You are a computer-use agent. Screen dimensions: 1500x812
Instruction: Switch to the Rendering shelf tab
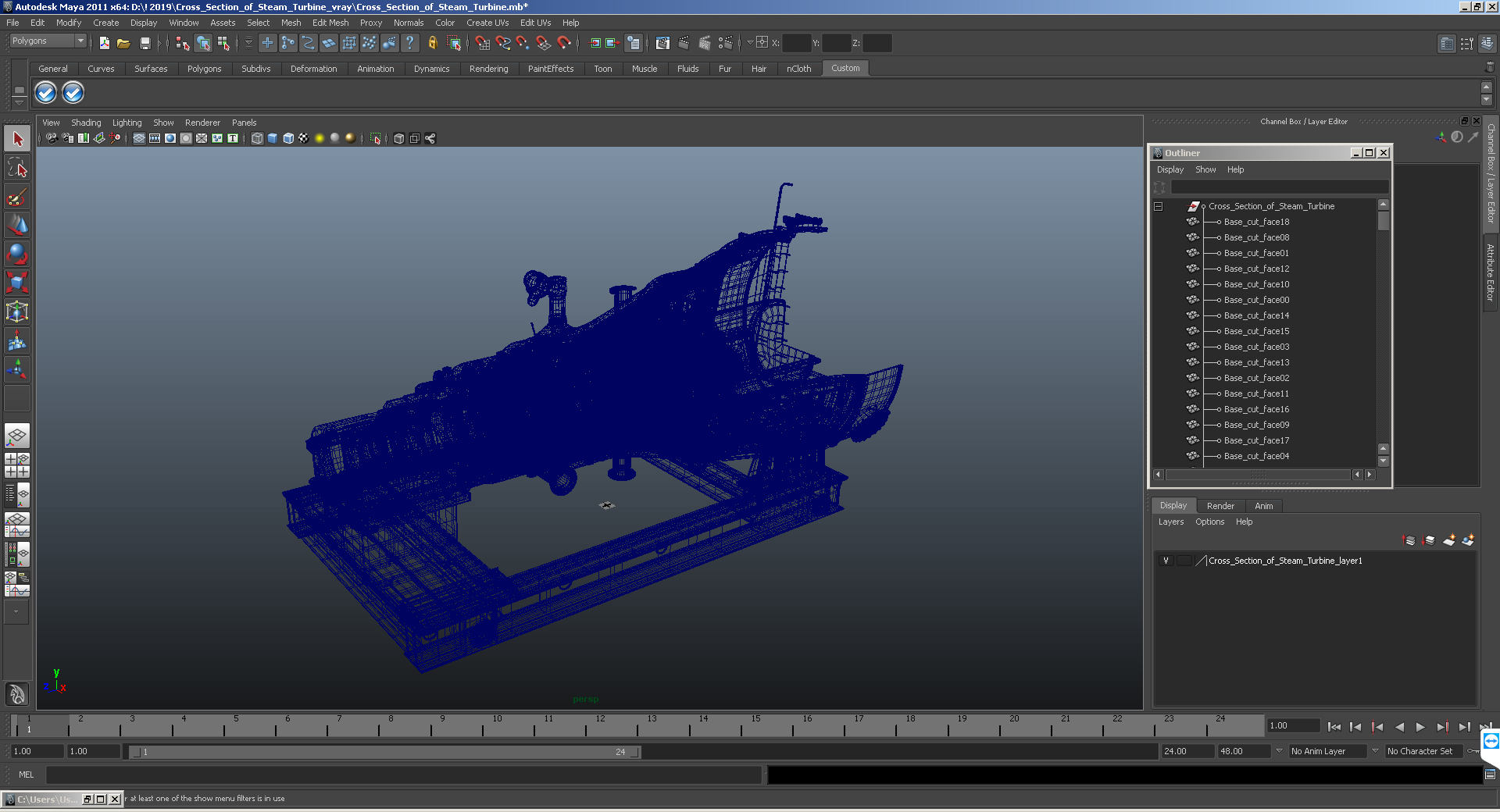click(x=488, y=69)
